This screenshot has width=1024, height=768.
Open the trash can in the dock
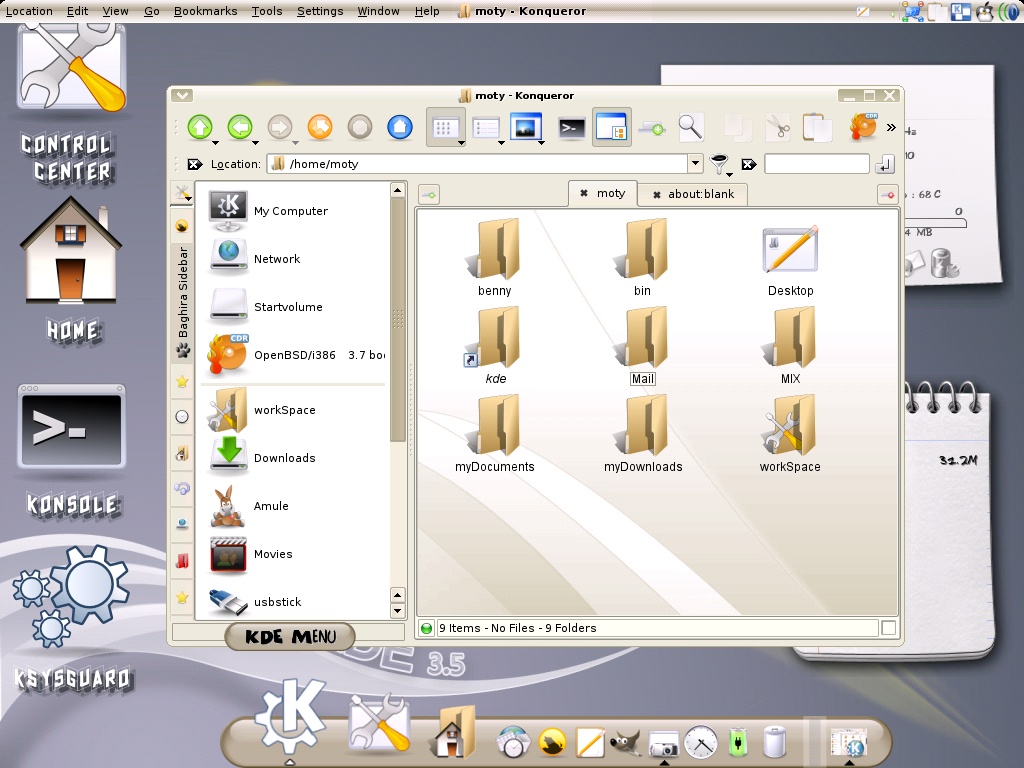pos(775,741)
